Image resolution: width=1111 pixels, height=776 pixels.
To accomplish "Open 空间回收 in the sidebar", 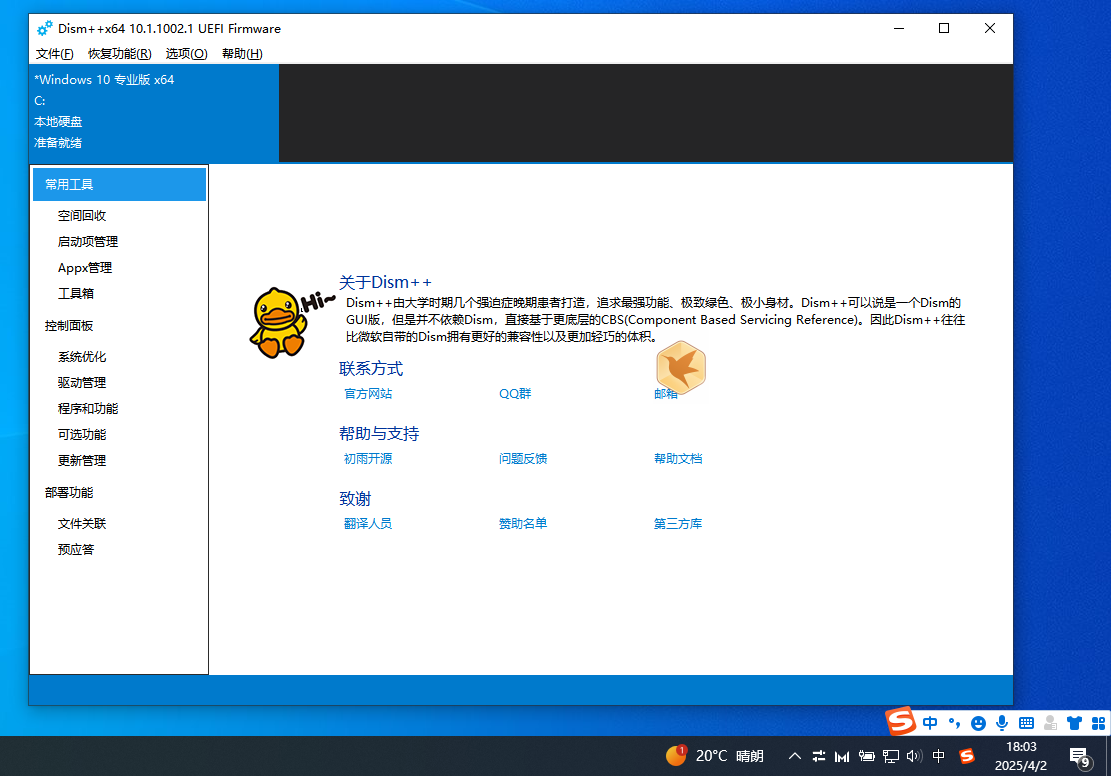I will [x=82, y=215].
